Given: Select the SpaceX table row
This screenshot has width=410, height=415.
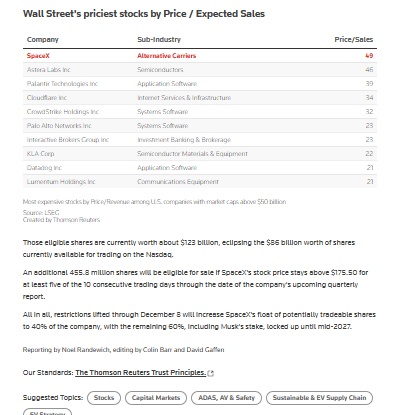Looking at the screenshot, I should click(x=200, y=56).
